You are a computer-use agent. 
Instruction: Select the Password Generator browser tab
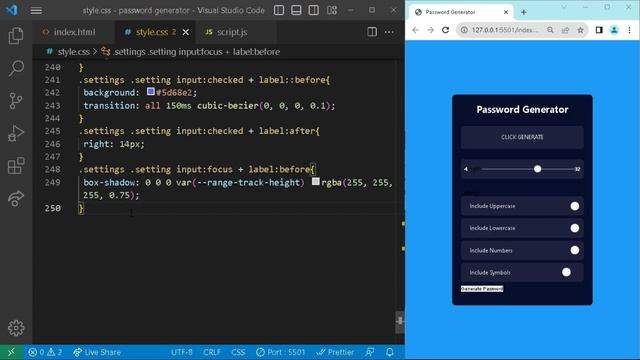tap(461, 12)
